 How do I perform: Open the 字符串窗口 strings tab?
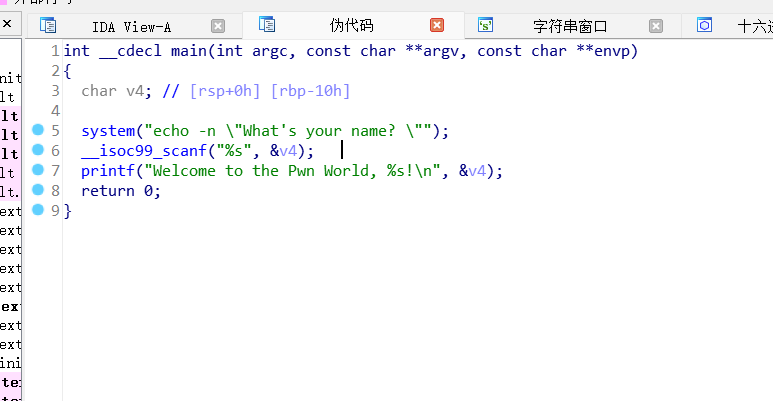[x=570, y=26]
